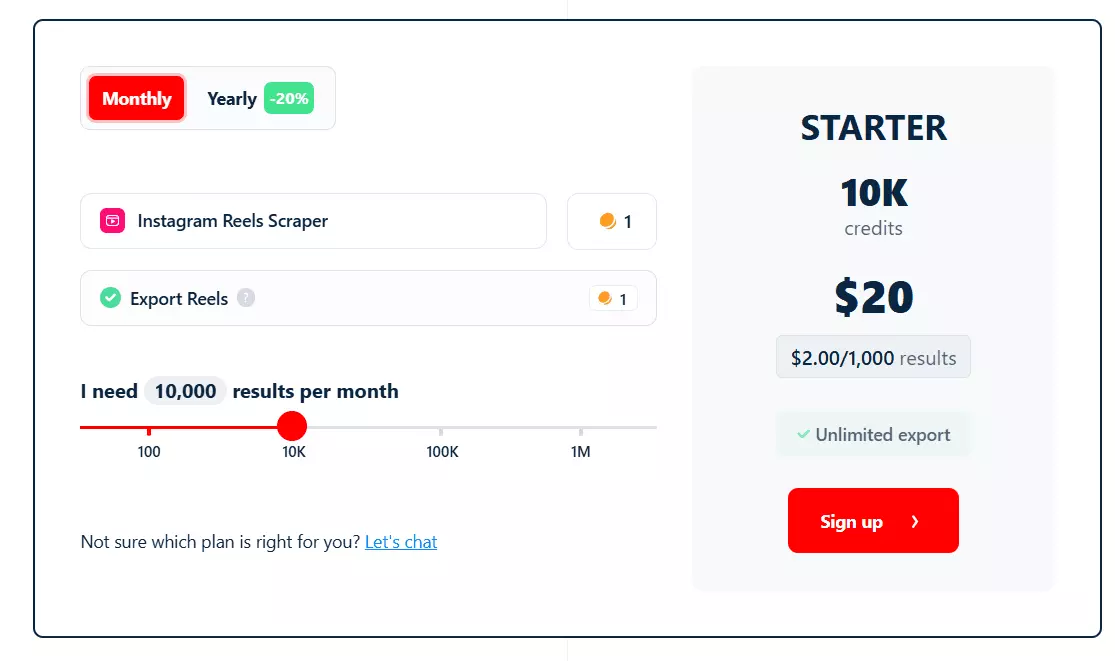Click the green checkmark on Export Reels
1115x661 pixels.
point(110,298)
